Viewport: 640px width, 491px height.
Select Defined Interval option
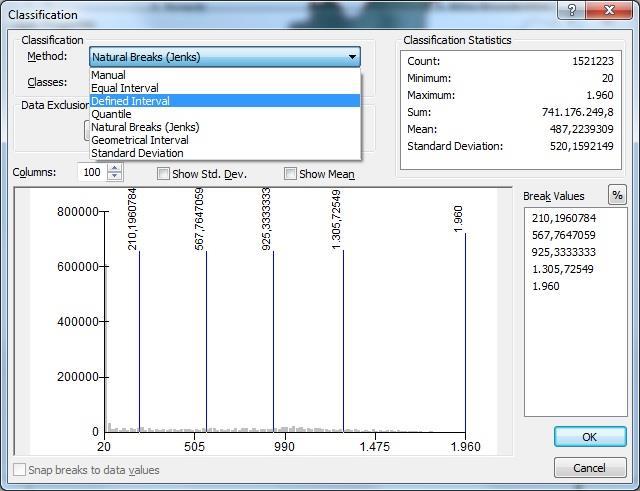[225, 101]
